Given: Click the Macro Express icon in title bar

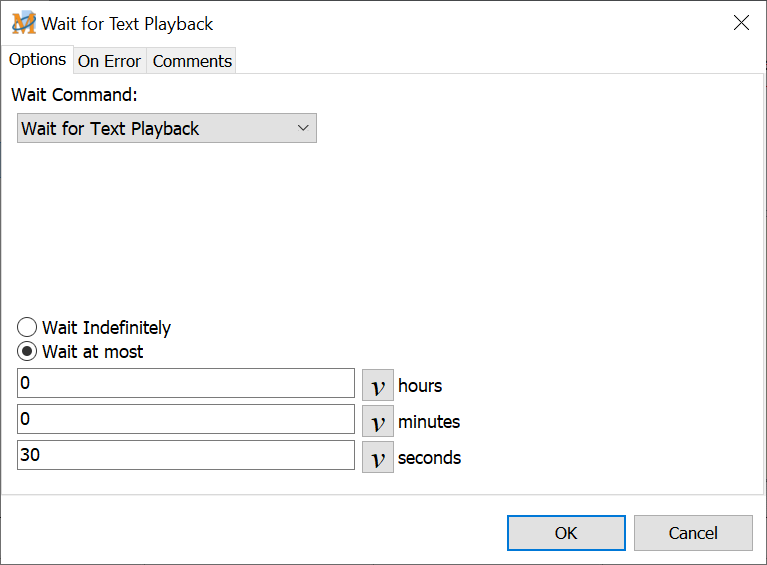Looking at the screenshot, I should tap(23, 23).
